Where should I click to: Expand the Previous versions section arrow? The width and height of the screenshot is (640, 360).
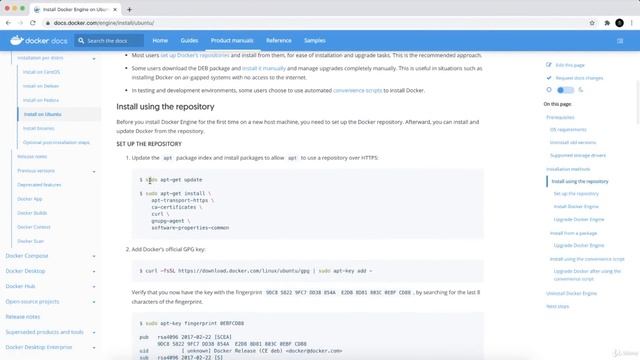coord(94,171)
